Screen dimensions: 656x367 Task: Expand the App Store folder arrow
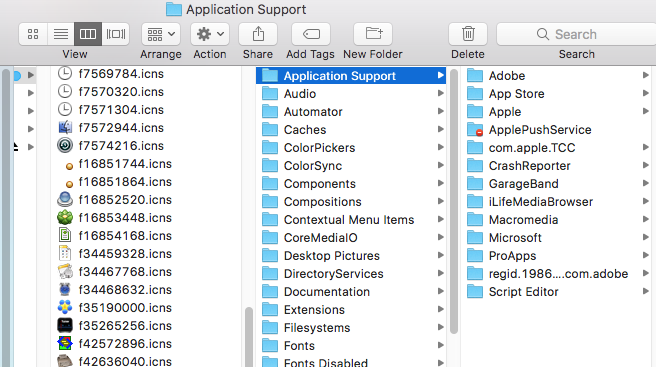point(646,93)
